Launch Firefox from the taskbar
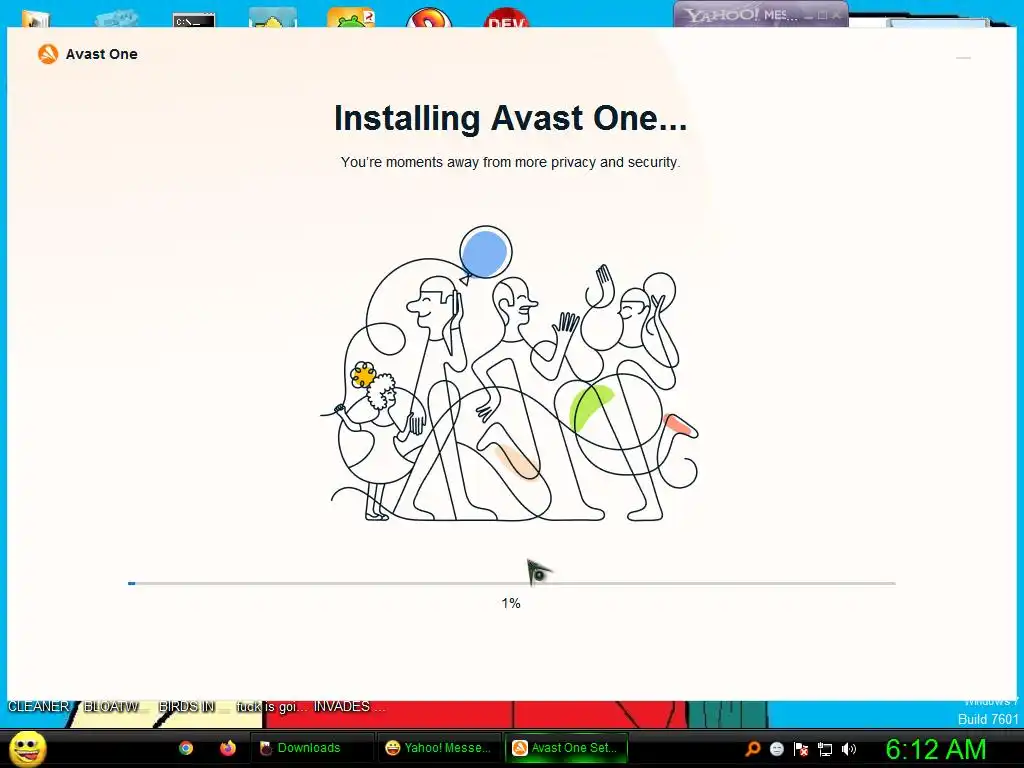 [227, 748]
